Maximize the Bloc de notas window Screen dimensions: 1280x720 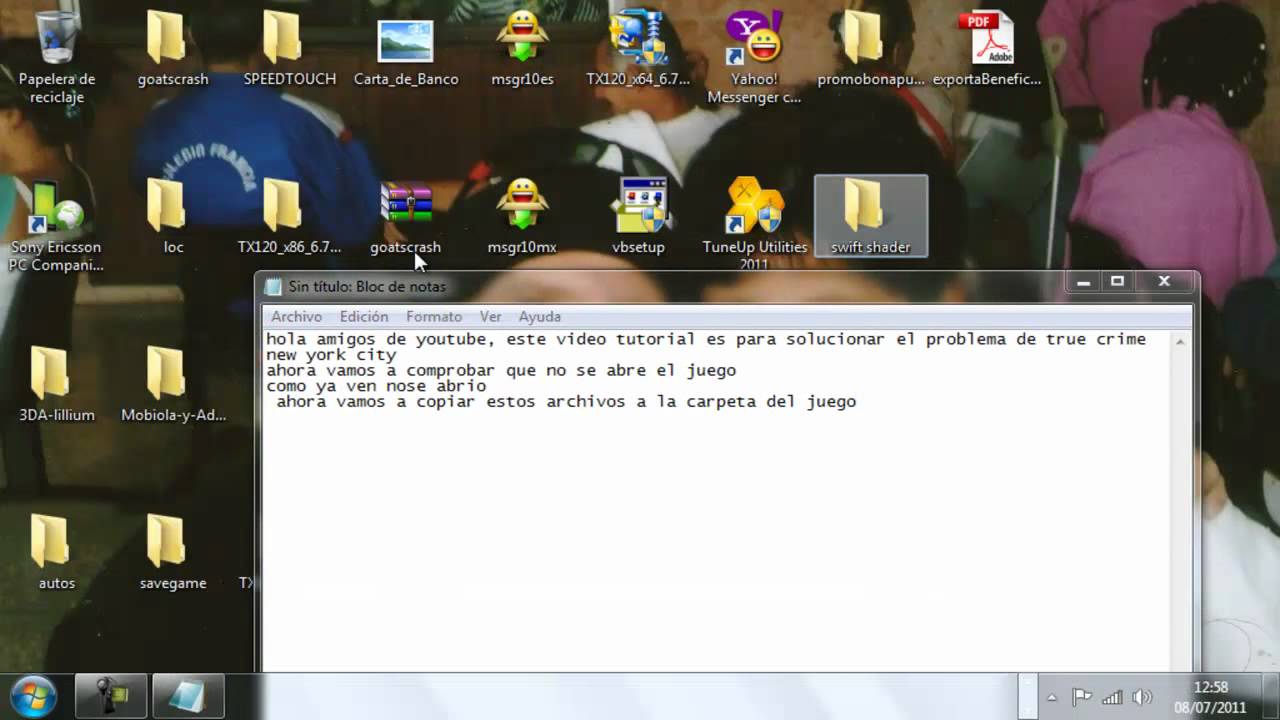tap(1117, 282)
